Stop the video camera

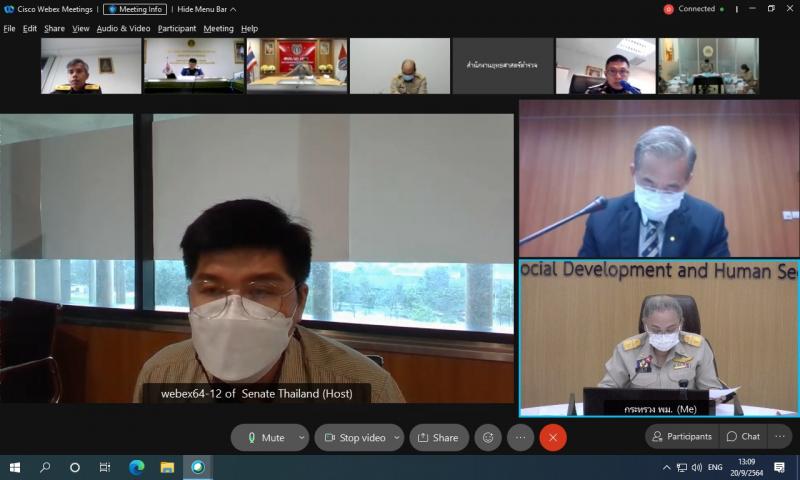(x=355, y=438)
